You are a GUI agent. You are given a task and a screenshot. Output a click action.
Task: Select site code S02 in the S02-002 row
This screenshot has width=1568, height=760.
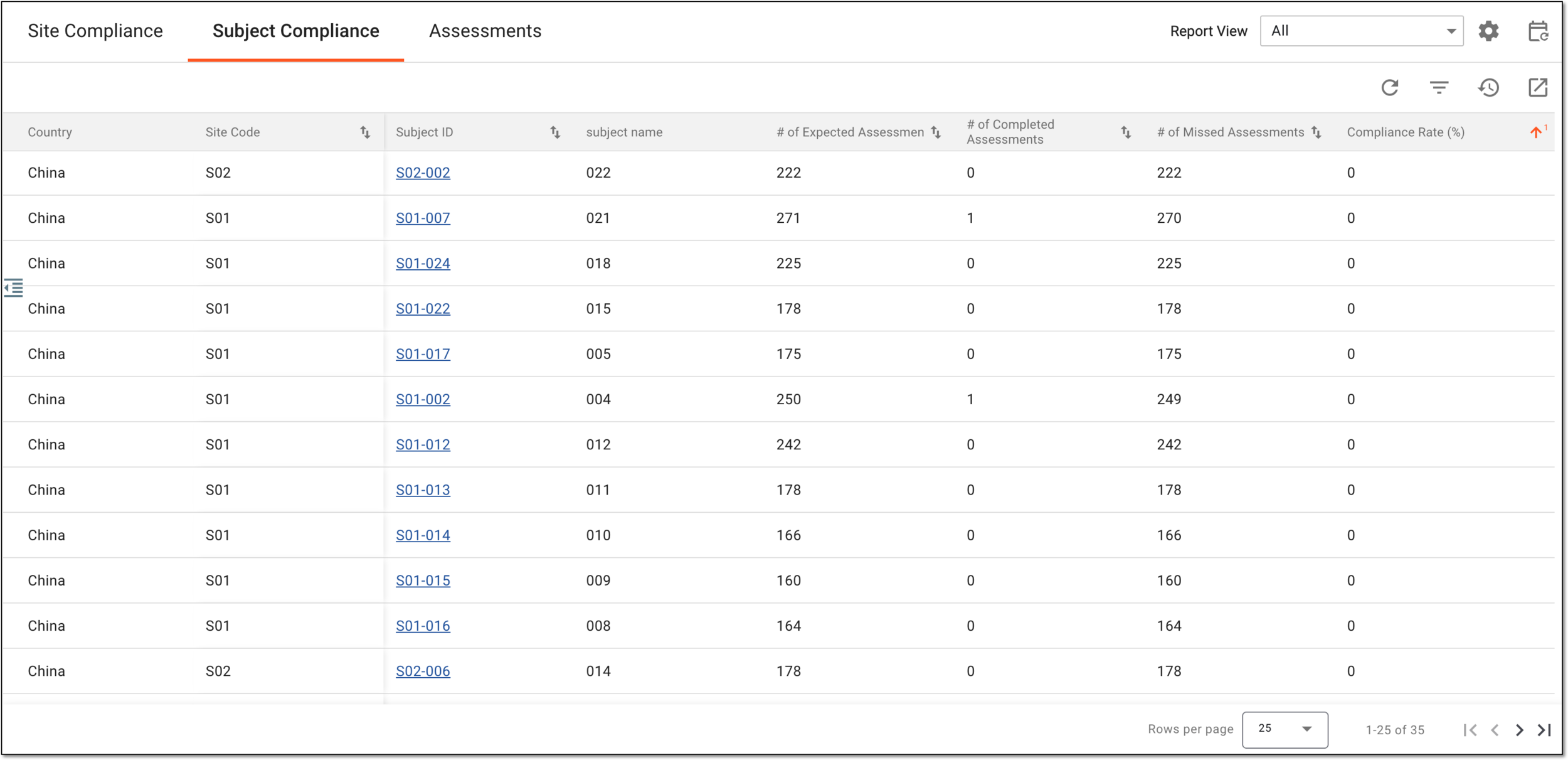pos(218,173)
